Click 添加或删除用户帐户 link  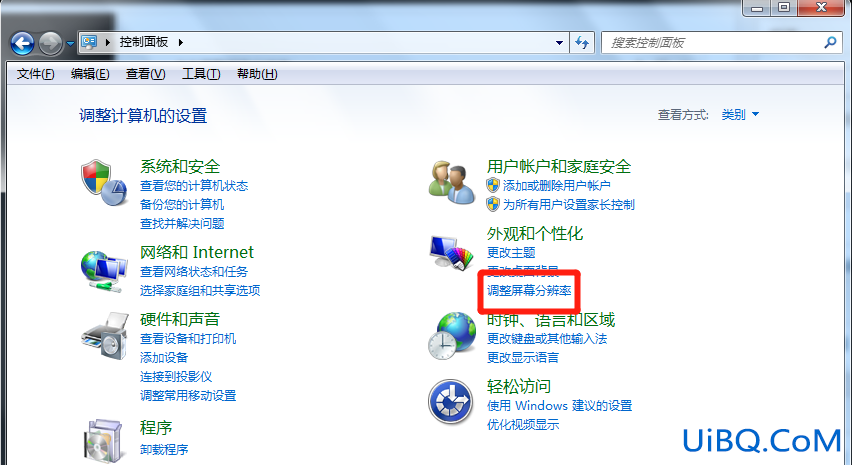(557, 186)
